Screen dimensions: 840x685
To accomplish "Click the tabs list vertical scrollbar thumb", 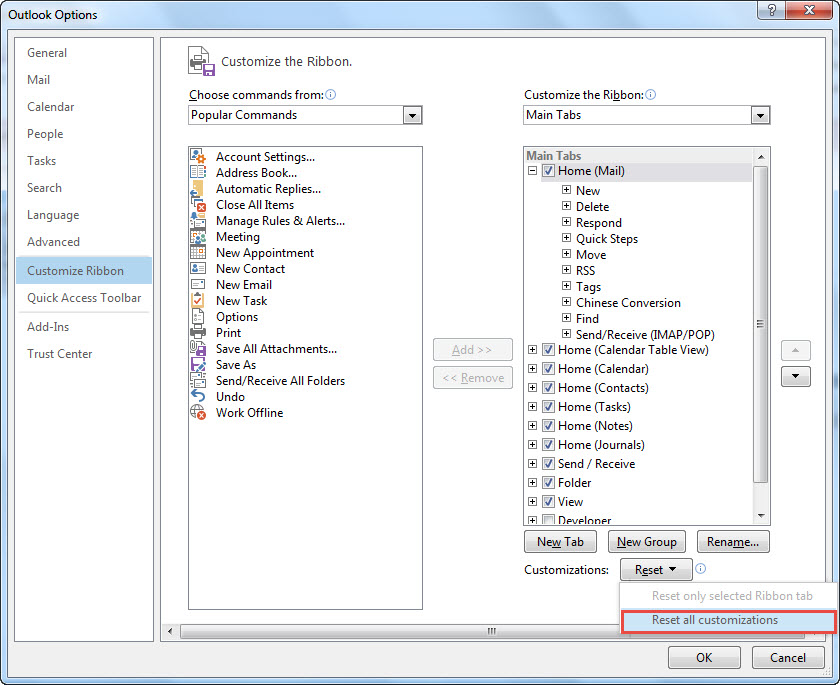I will (x=760, y=323).
